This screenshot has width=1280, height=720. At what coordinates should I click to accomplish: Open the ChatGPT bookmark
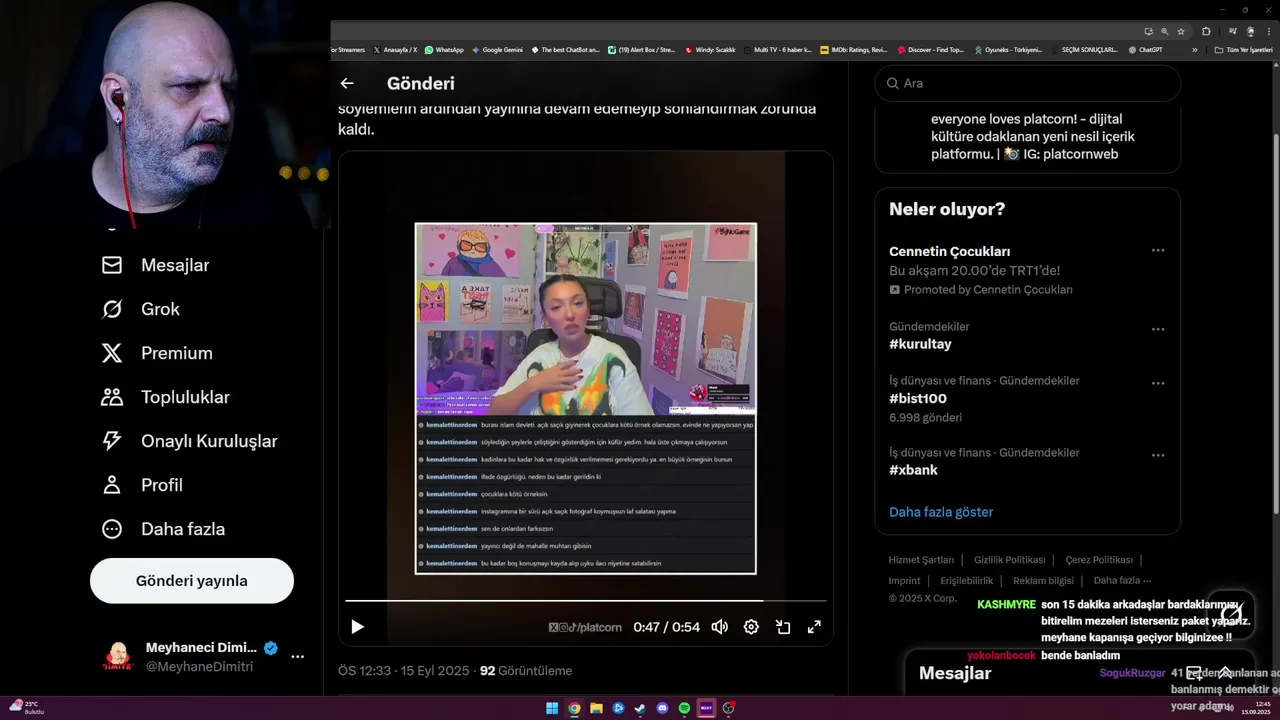coord(1145,49)
